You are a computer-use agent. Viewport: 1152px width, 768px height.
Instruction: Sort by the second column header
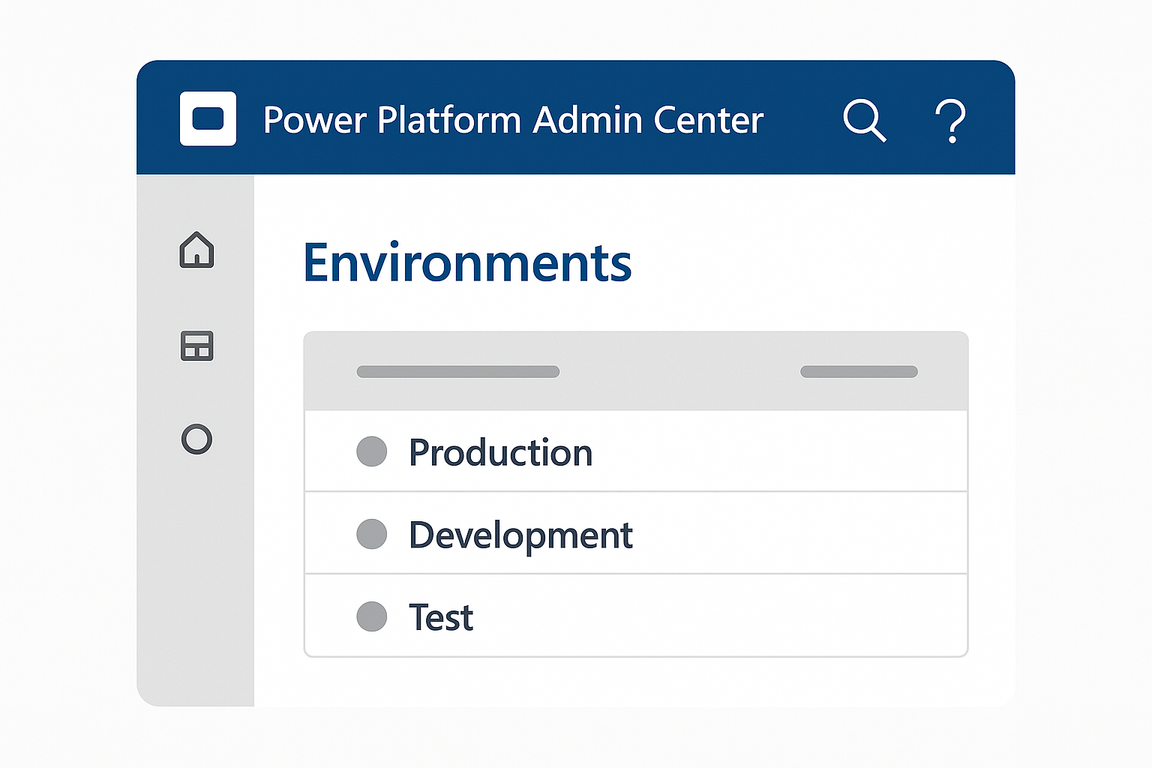(859, 372)
